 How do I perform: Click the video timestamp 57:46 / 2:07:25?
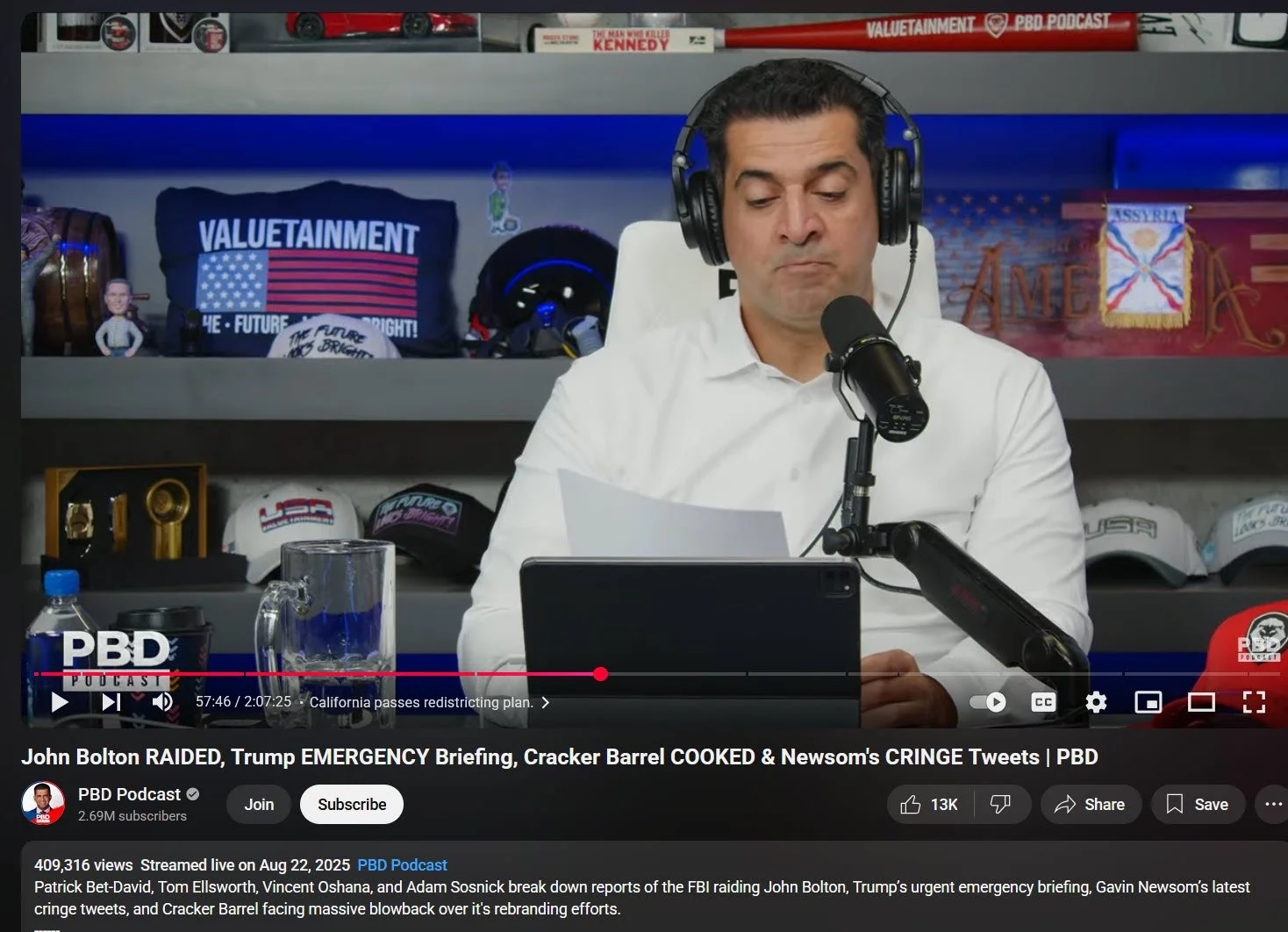coord(243,702)
